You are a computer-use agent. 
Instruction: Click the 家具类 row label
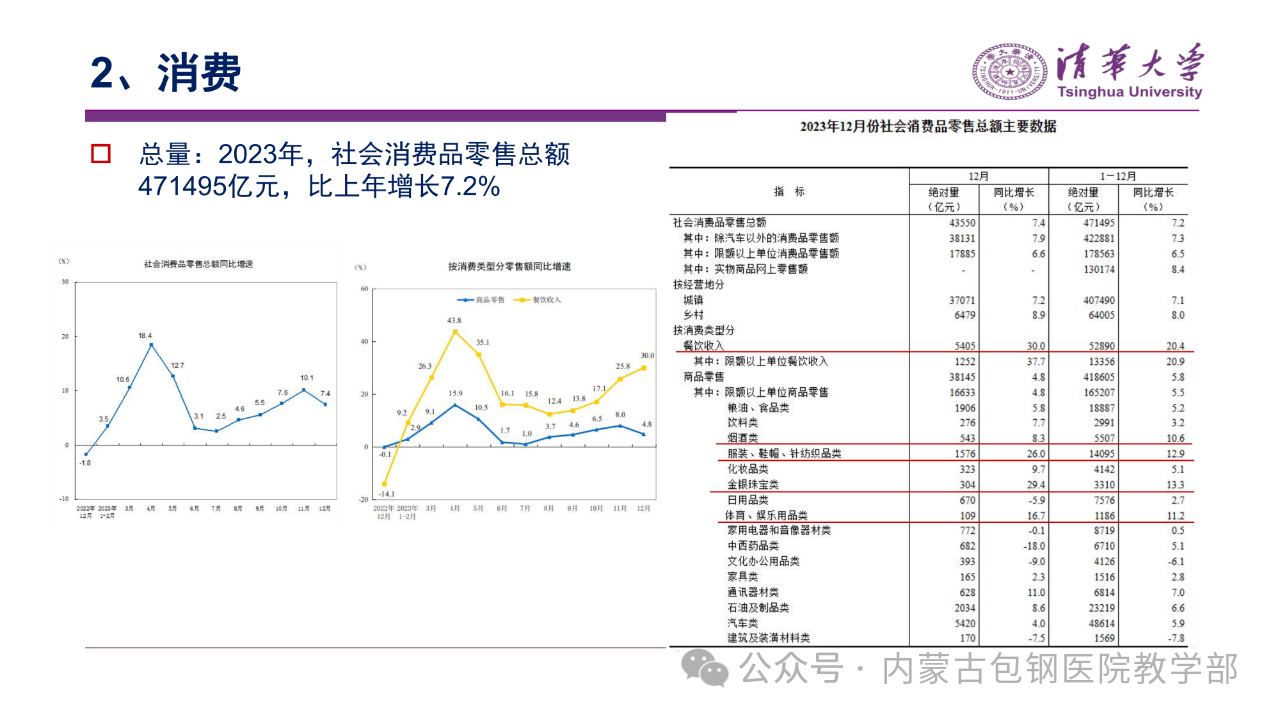coord(743,577)
